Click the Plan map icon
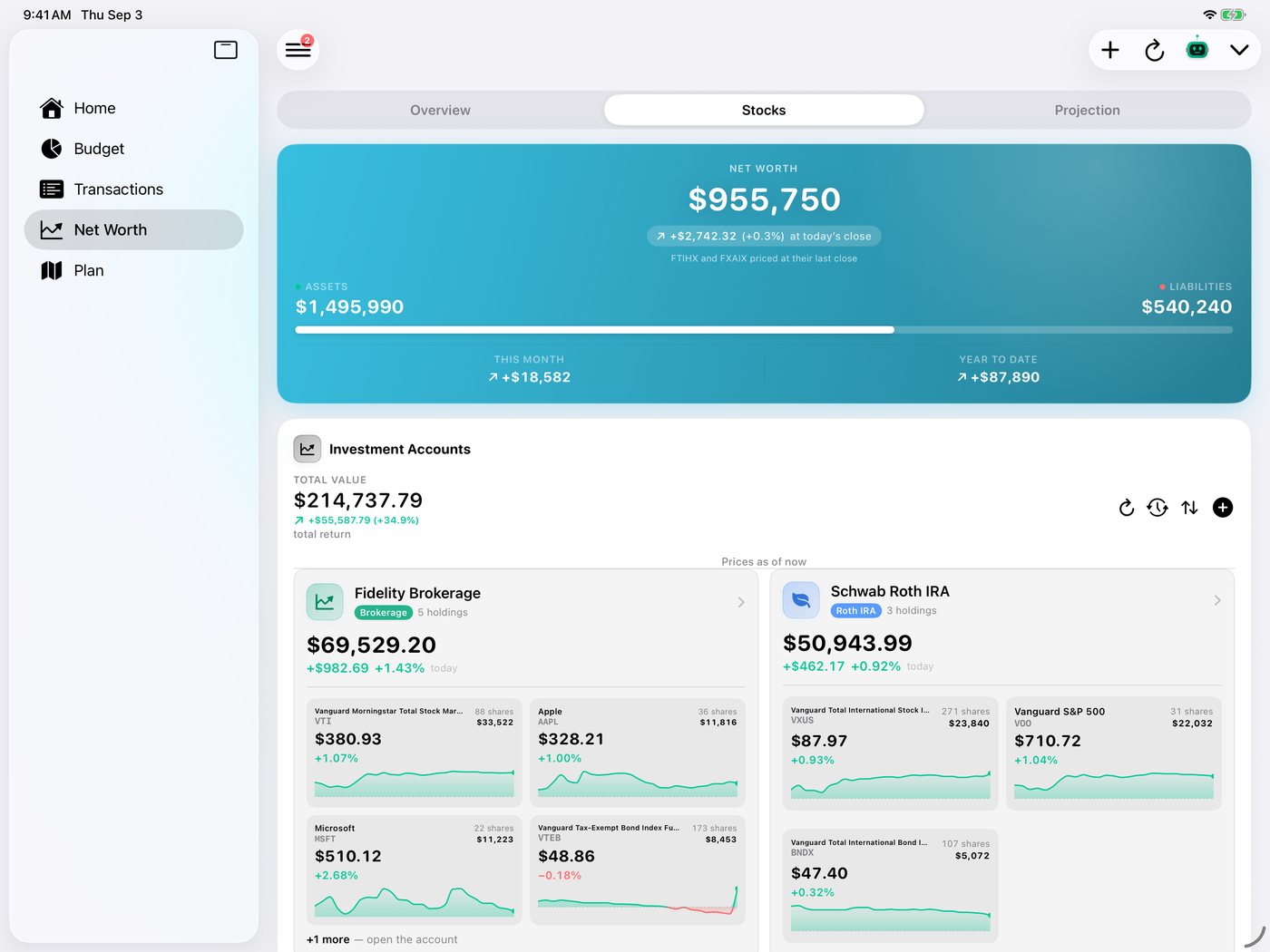 point(52,271)
